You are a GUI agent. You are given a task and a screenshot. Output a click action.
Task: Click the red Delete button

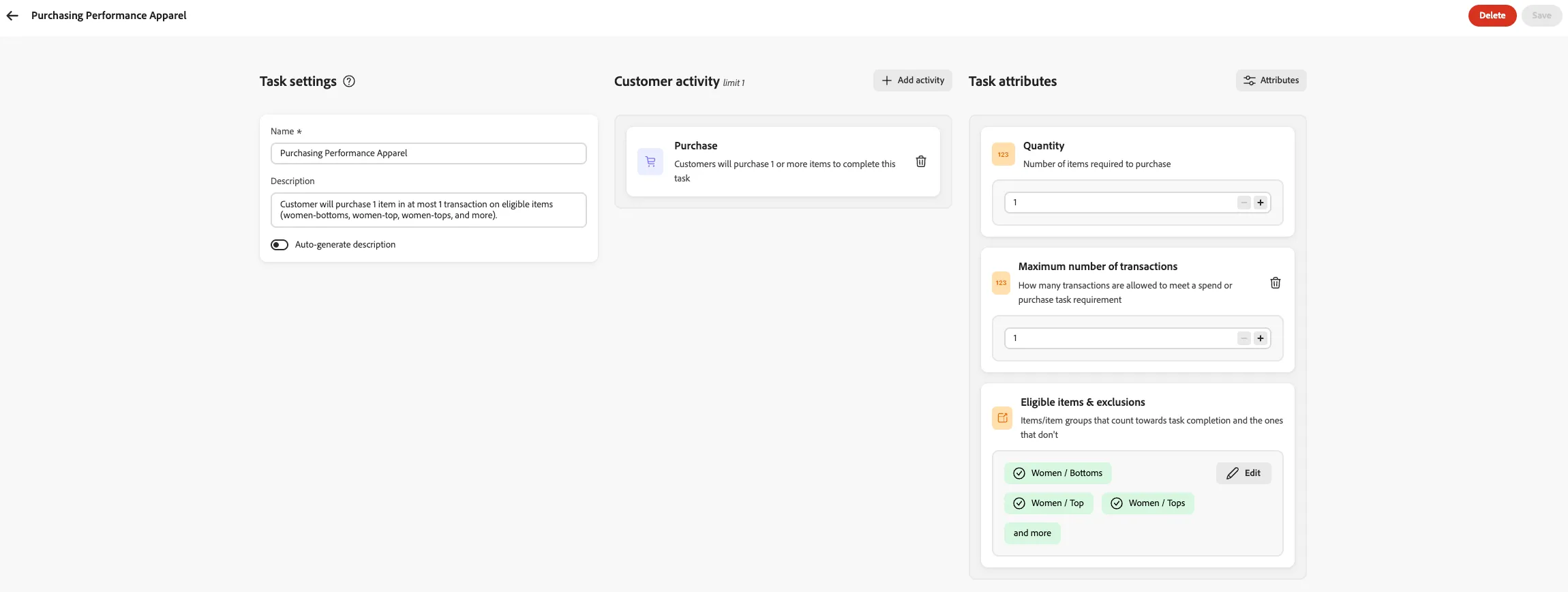1492,16
